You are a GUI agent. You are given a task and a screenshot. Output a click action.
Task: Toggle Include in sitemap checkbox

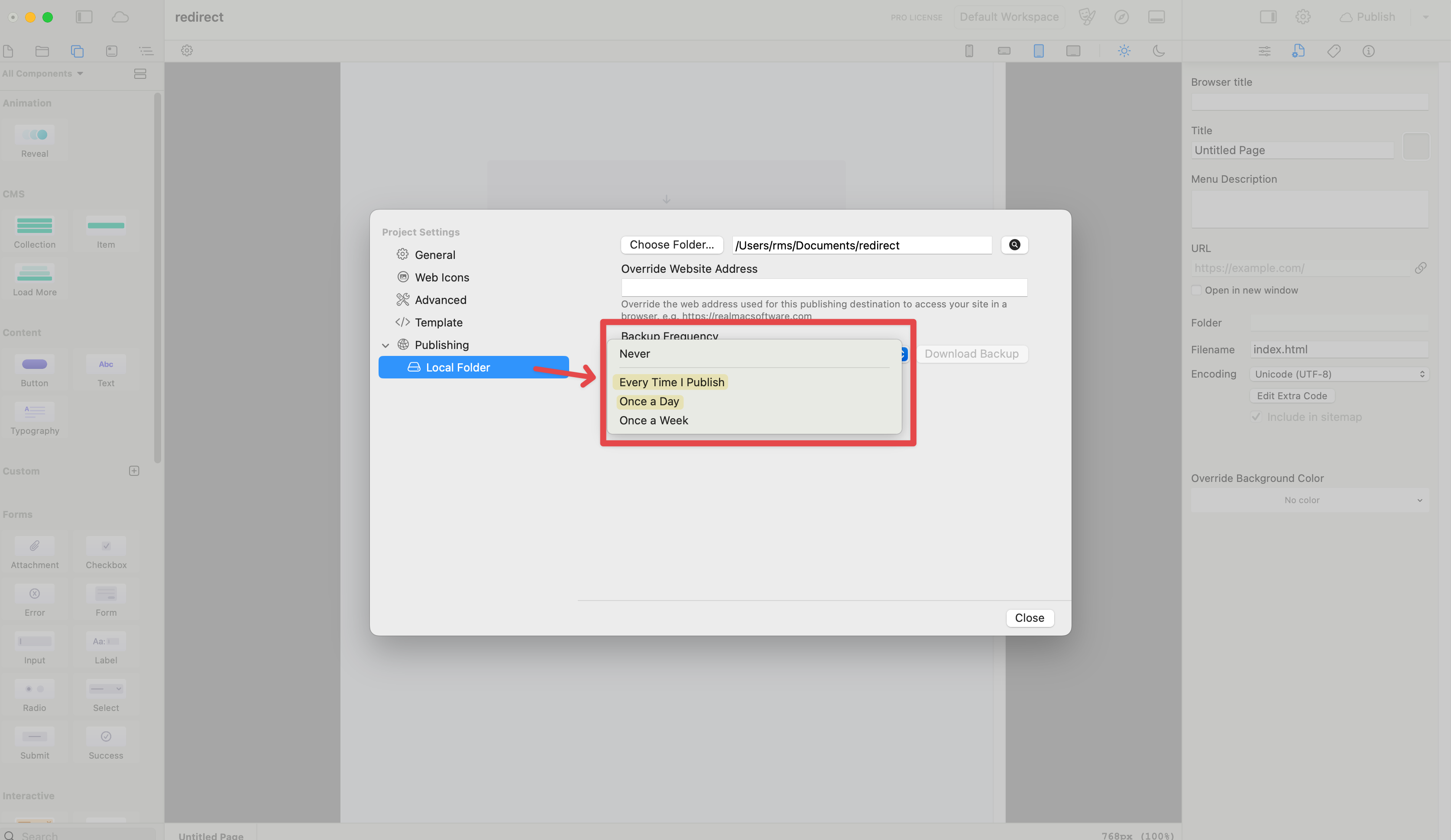1257,416
